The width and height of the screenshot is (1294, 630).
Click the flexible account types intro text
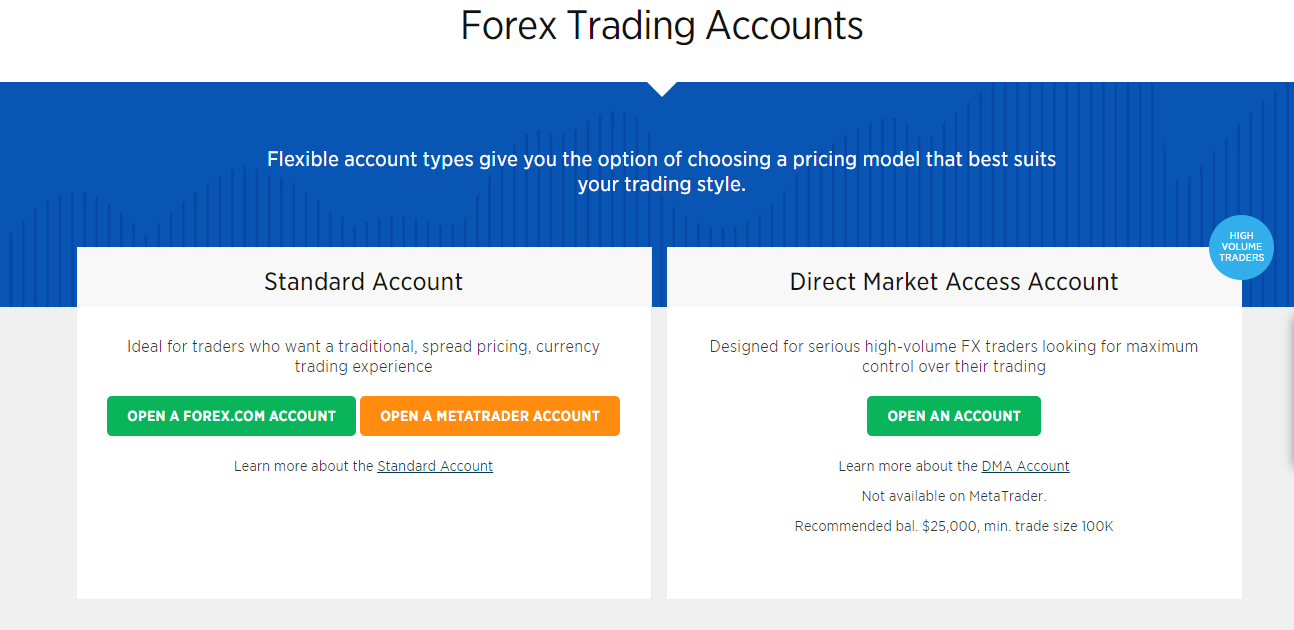coord(661,170)
